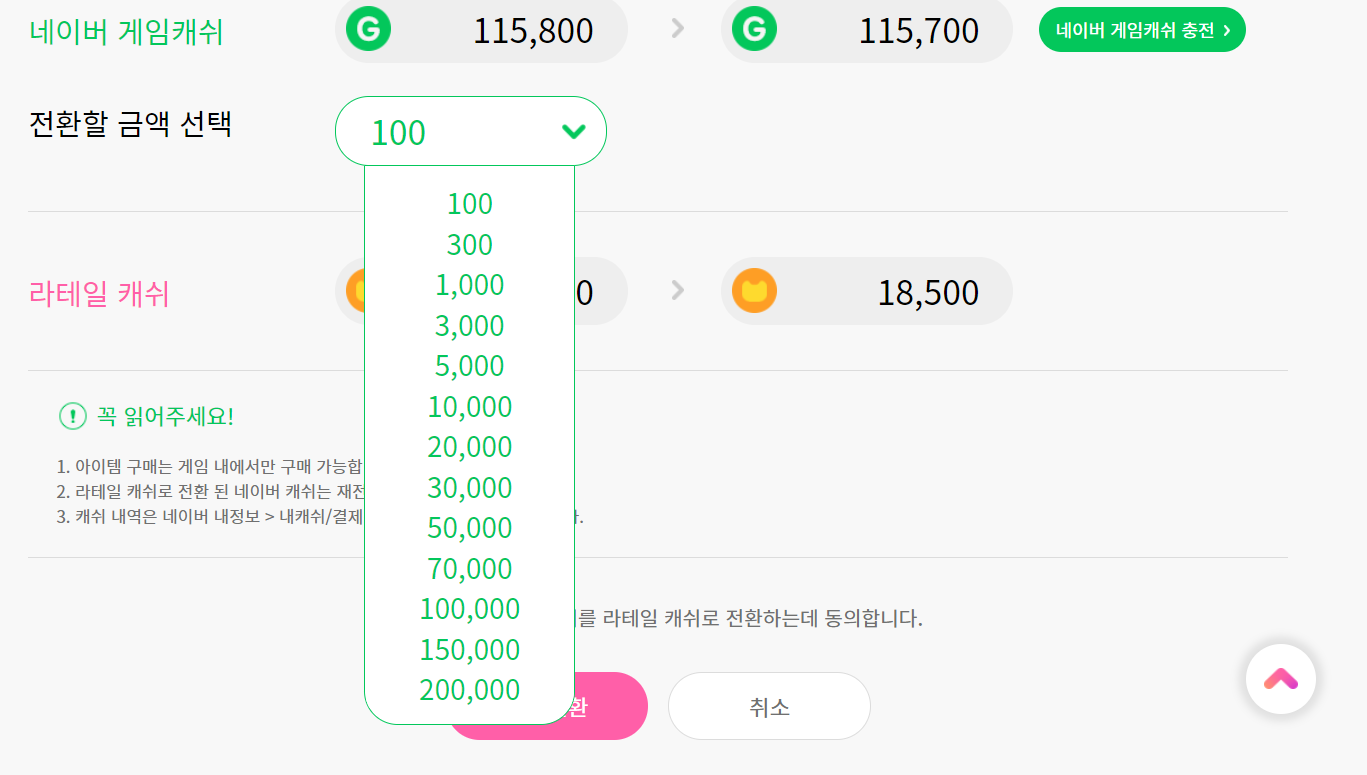Select 300 from the open dropdown options

[470, 244]
